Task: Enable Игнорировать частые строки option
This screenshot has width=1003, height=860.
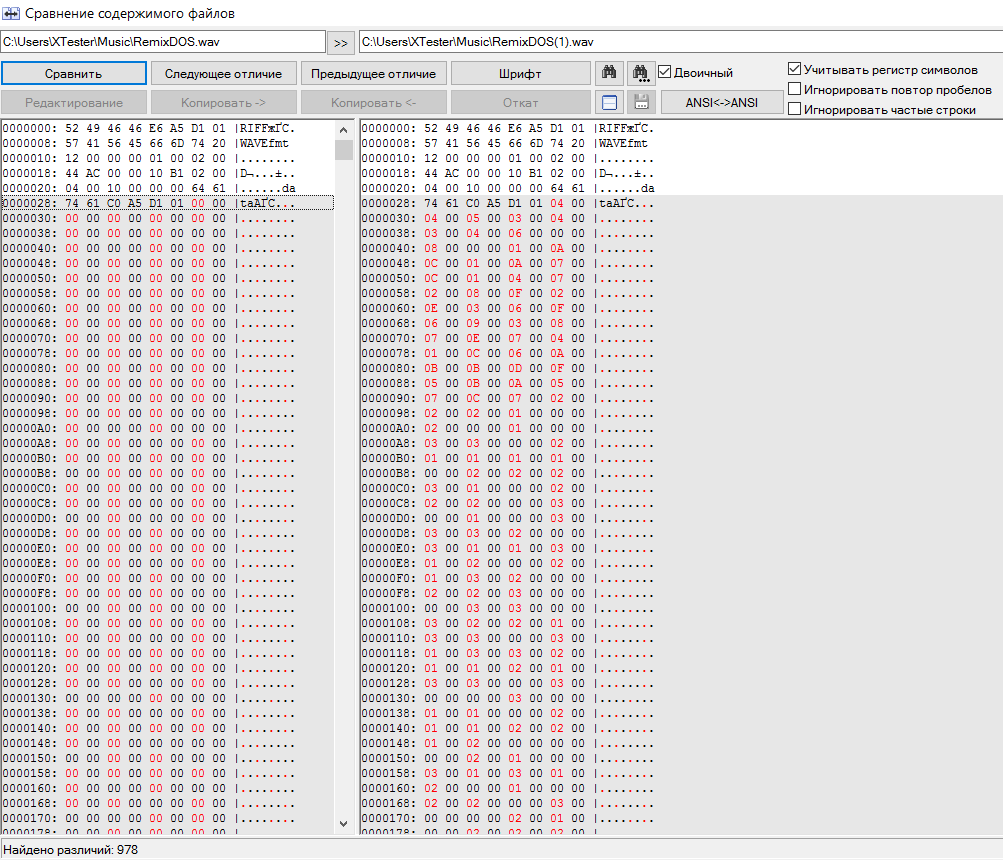Action: (x=795, y=109)
